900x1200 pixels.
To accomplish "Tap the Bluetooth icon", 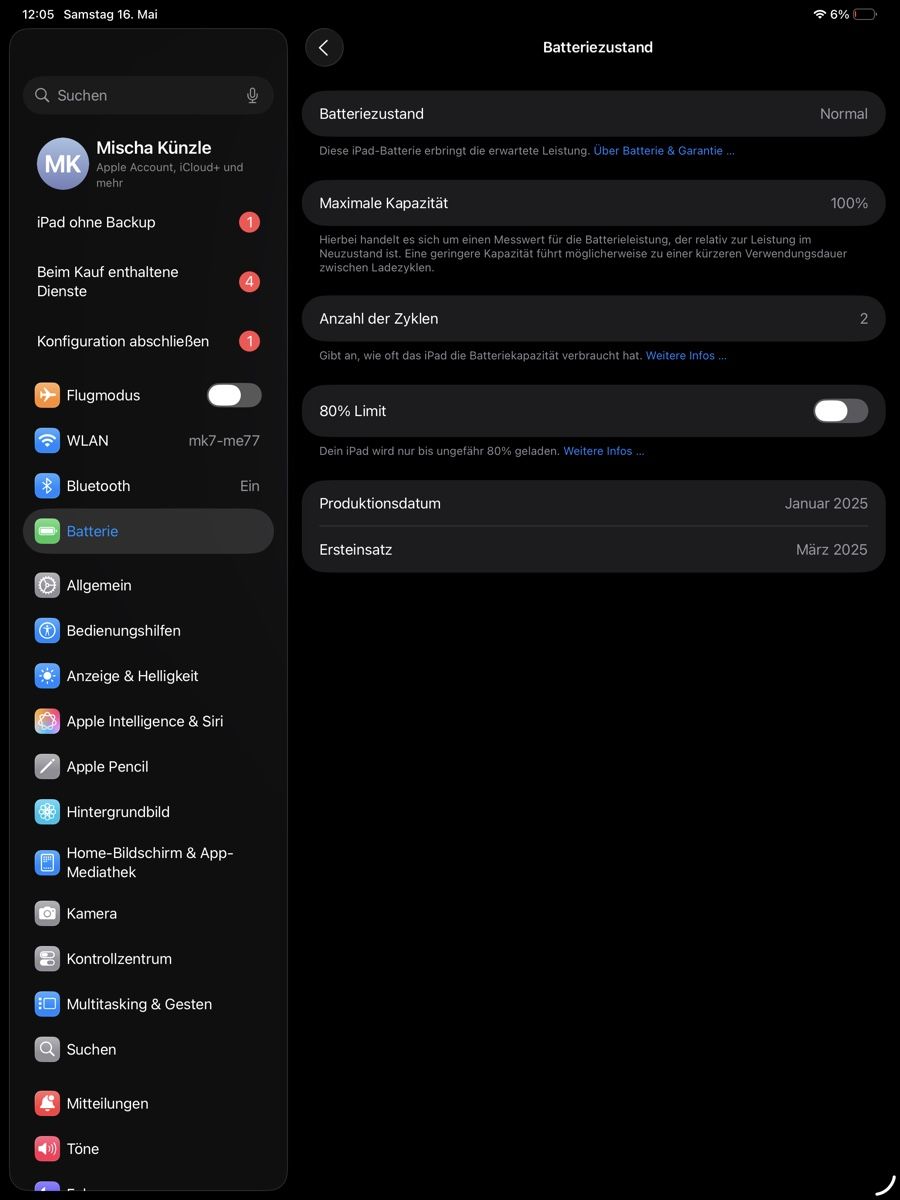I will [x=47, y=486].
